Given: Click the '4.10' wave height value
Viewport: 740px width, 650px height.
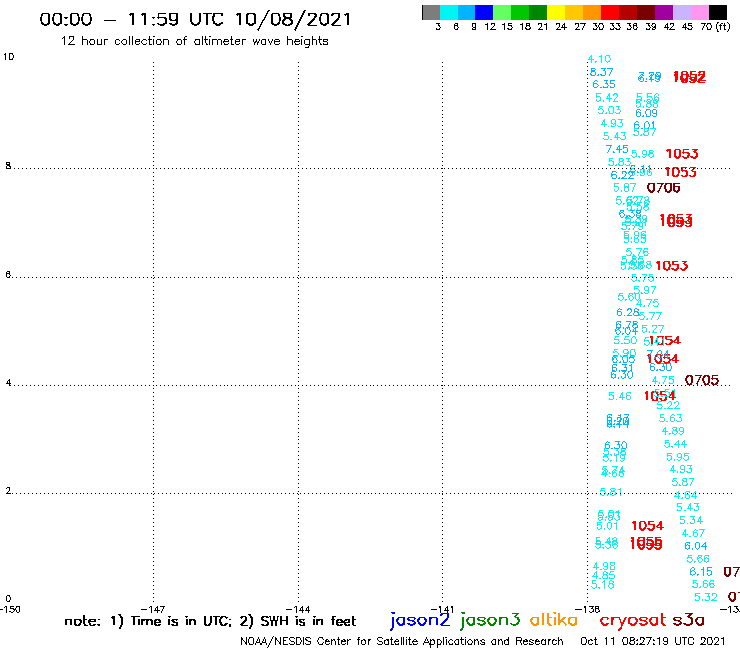Looking at the screenshot, I should [599, 59].
